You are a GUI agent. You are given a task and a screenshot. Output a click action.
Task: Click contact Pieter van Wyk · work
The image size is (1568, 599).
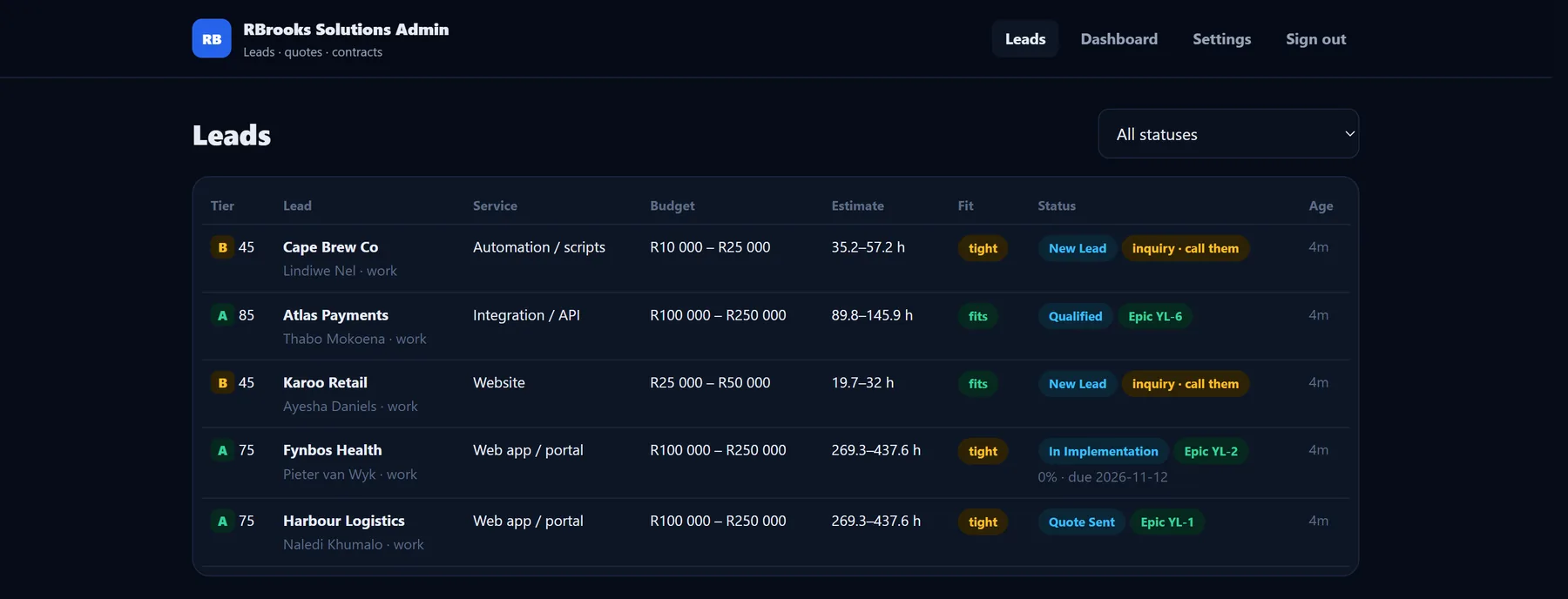[x=350, y=474]
